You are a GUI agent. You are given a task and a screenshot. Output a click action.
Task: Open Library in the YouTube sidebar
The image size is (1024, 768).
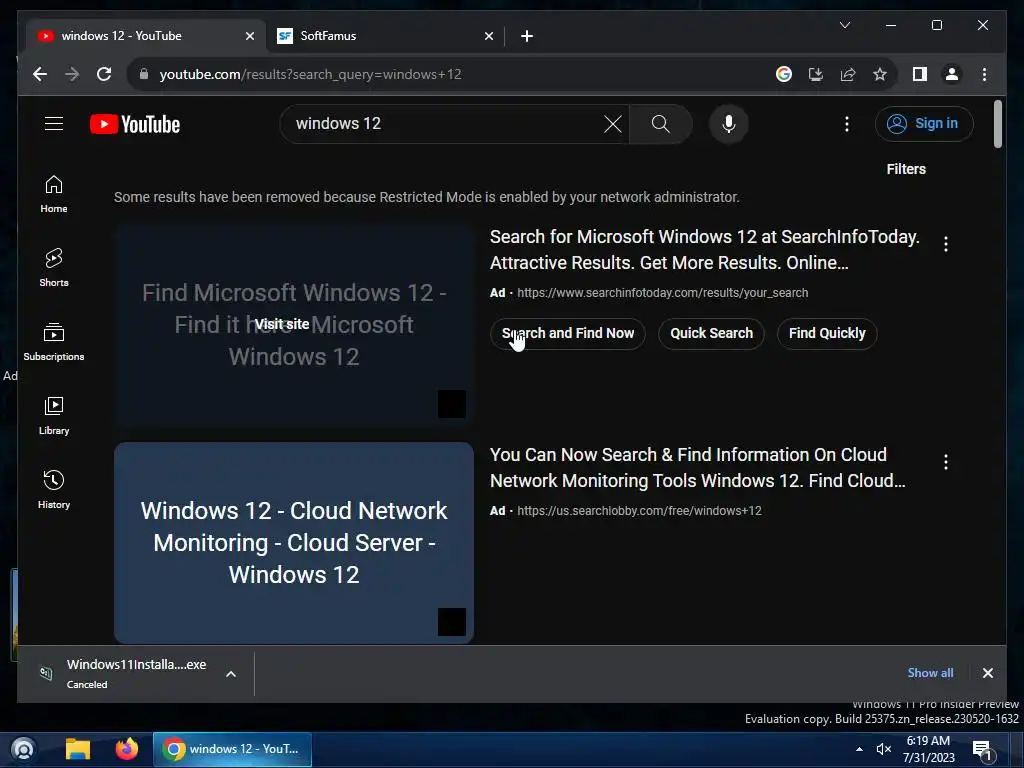click(x=54, y=415)
